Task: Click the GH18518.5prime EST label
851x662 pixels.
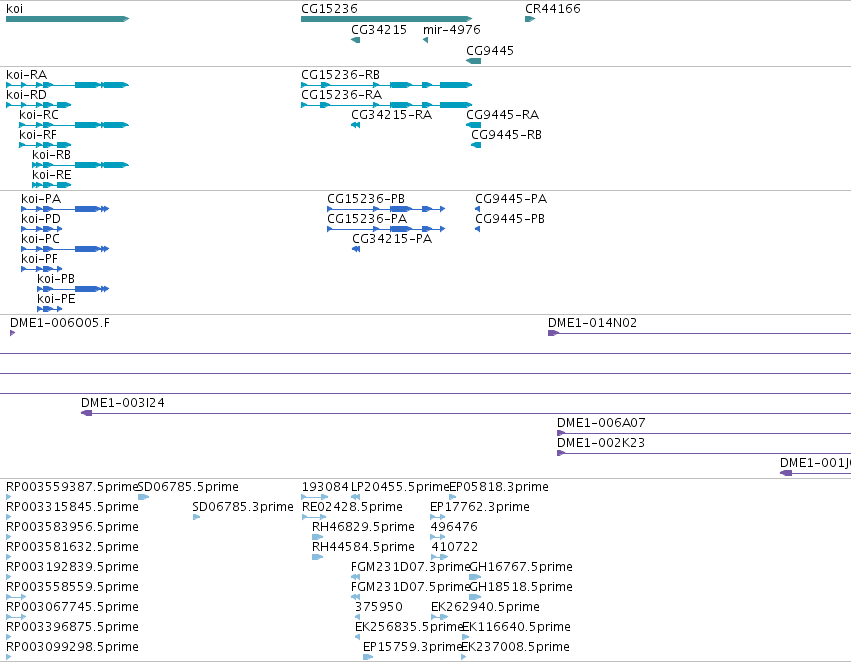Action: (521, 588)
